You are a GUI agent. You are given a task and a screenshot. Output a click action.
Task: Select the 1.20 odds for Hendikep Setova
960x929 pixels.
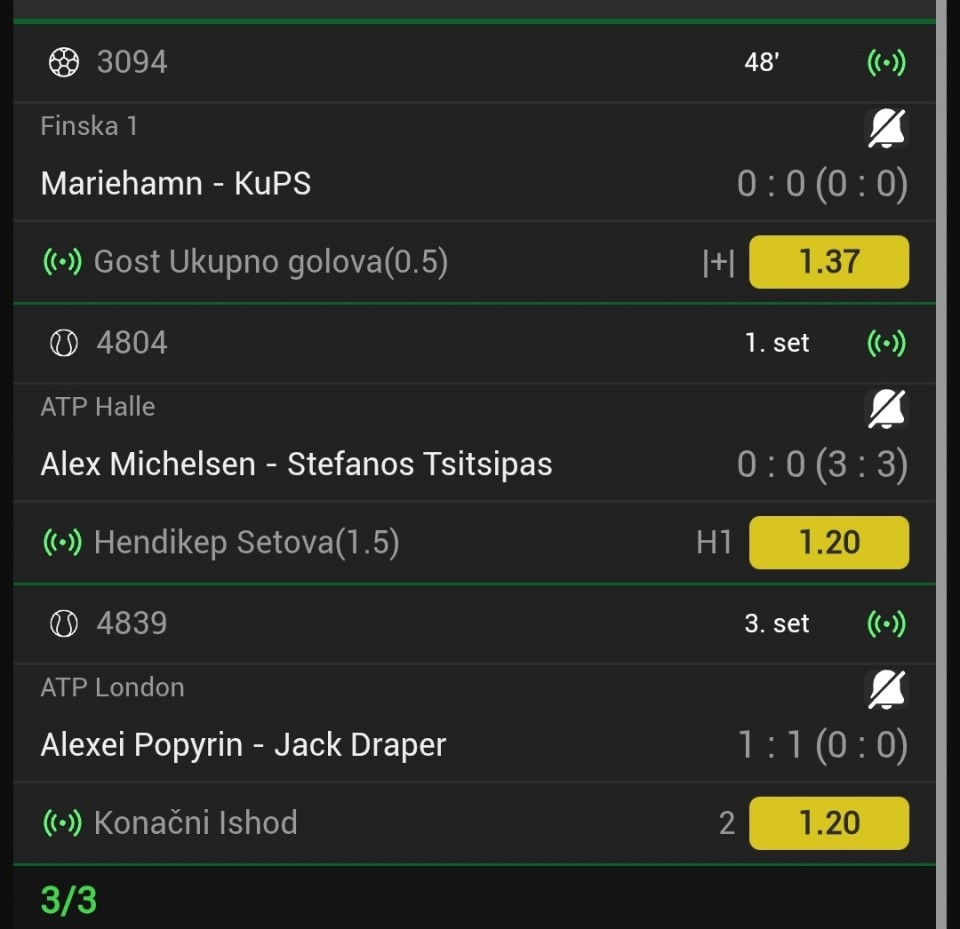(x=829, y=543)
